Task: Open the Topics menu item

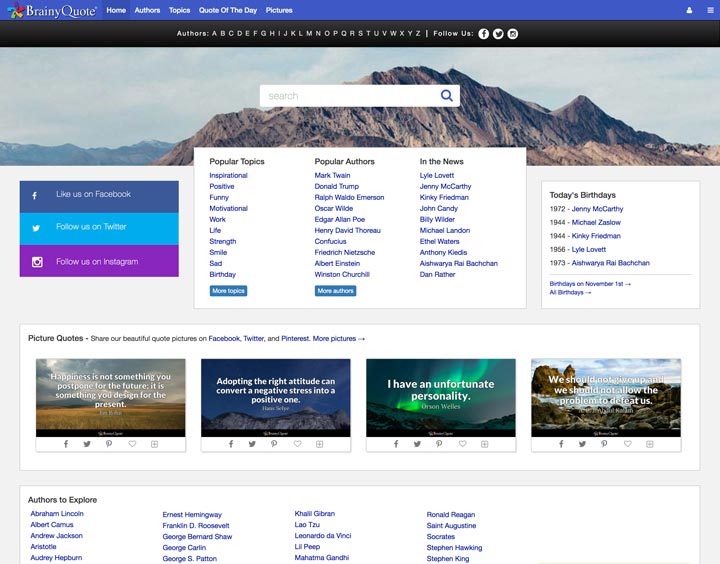Action: click(x=180, y=10)
